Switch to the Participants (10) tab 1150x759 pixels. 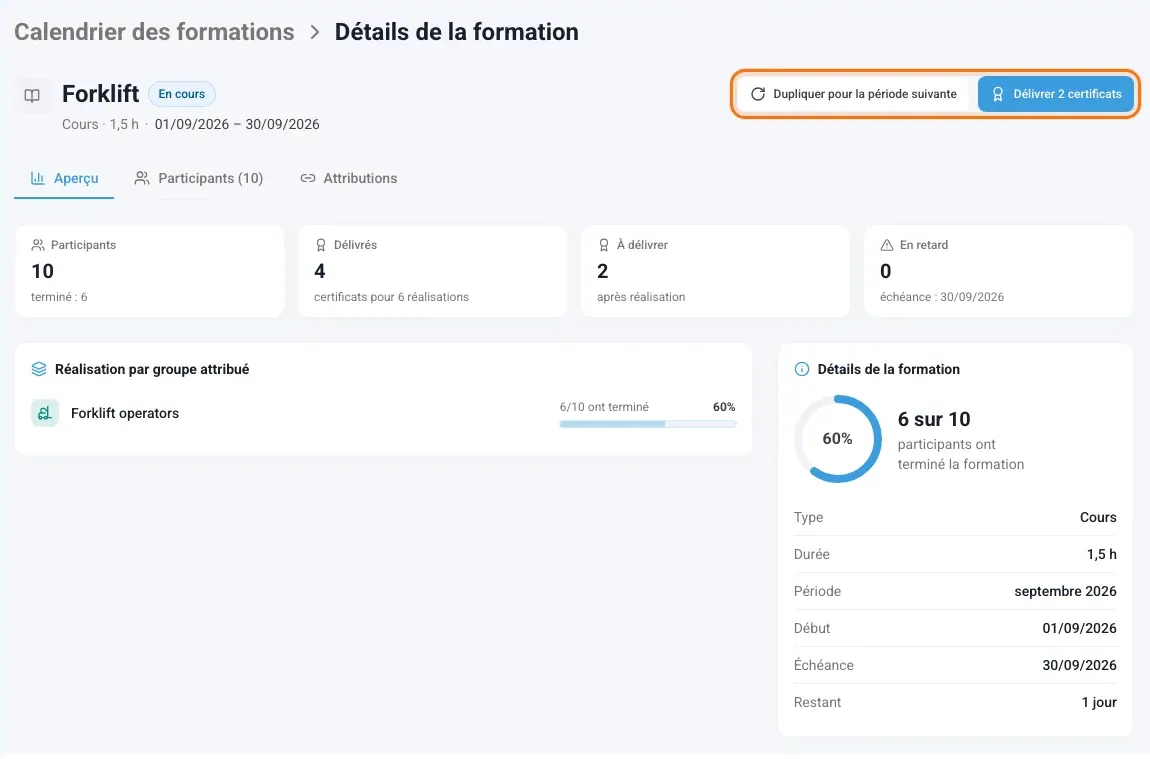[x=199, y=178]
